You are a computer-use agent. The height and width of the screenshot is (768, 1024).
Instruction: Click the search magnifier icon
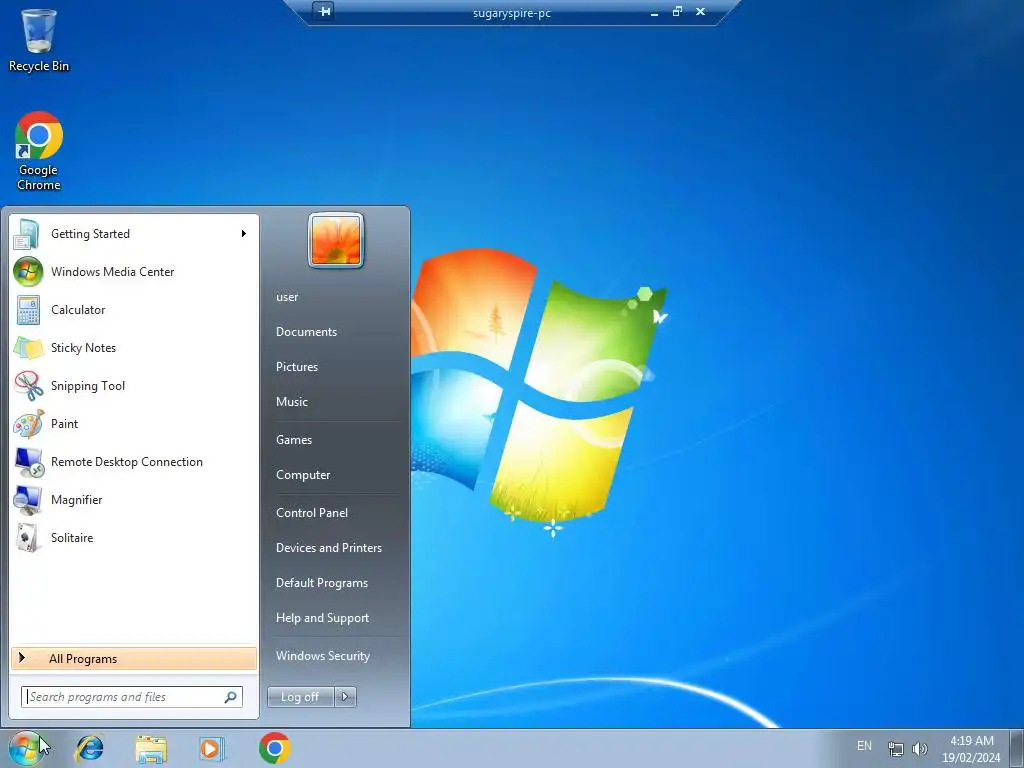(231, 697)
